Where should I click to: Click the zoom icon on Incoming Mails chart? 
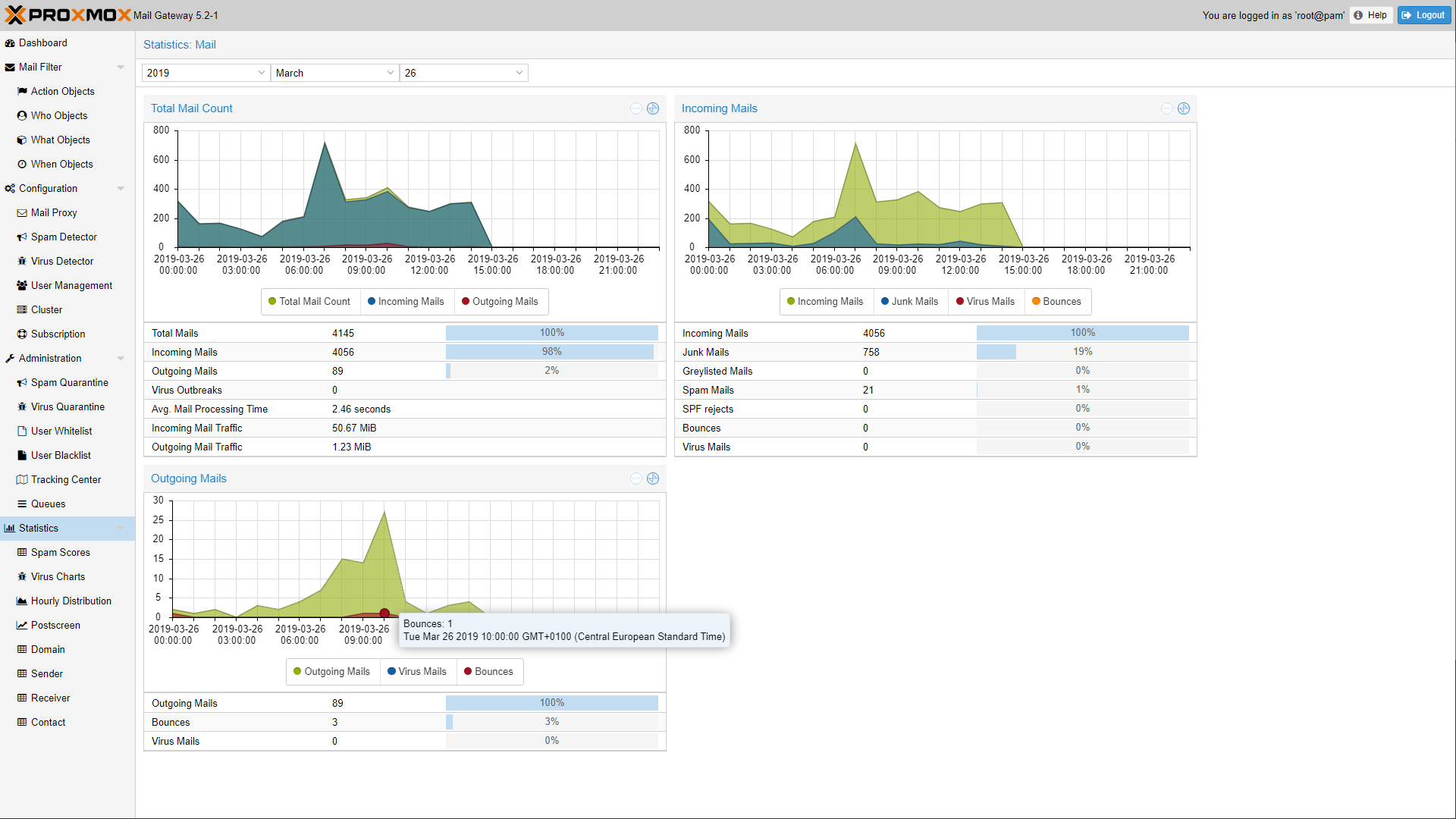[x=1184, y=108]
